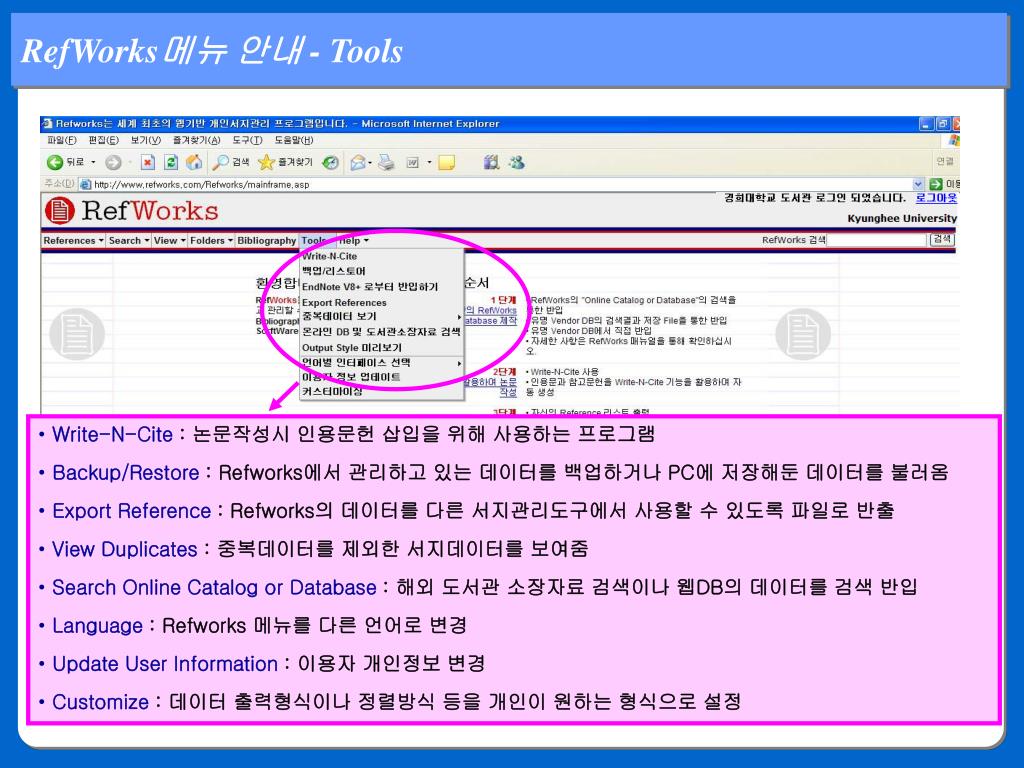1024x768 pixels.
Task: Click the RefWorks 검색 input field
Action: pos(876,240)
